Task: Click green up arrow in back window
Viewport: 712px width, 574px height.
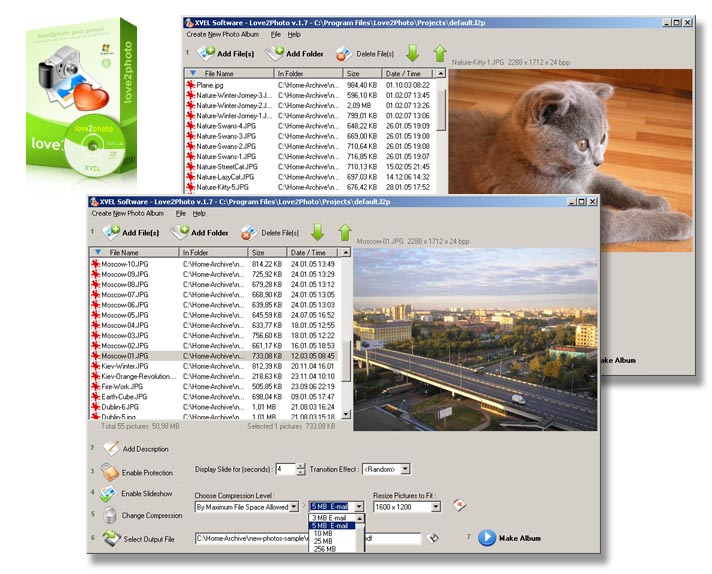Action: click(440, 53)
